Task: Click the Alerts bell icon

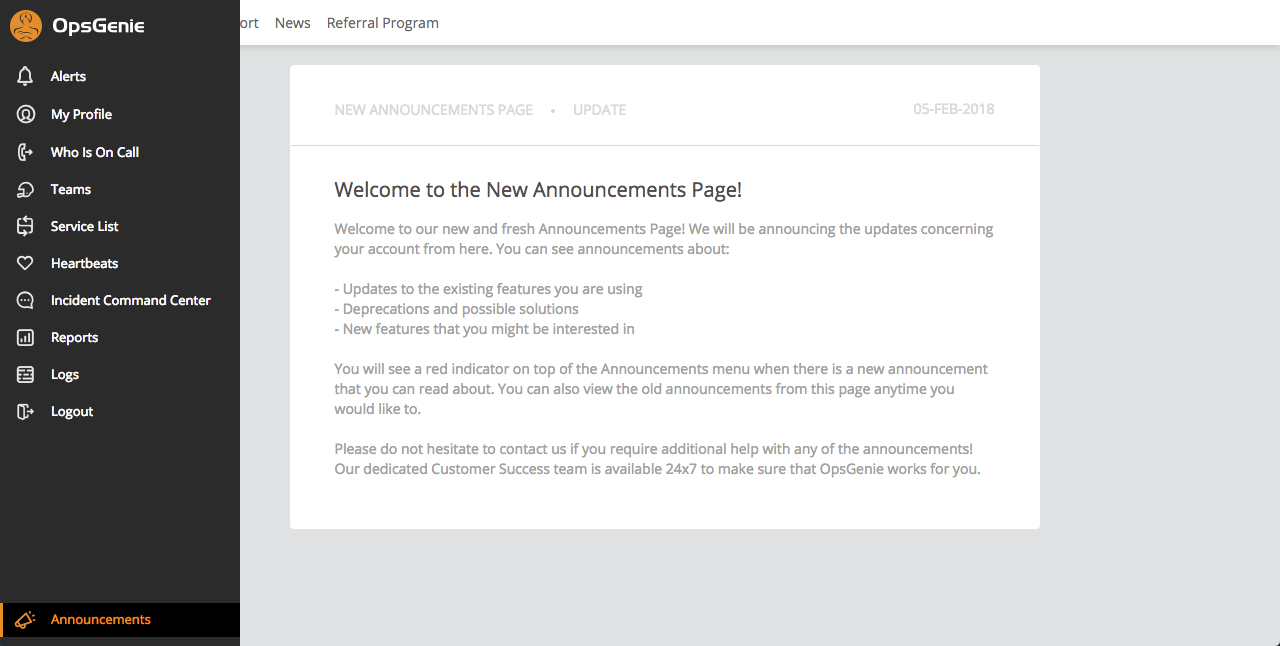Action: click(26, 76)
